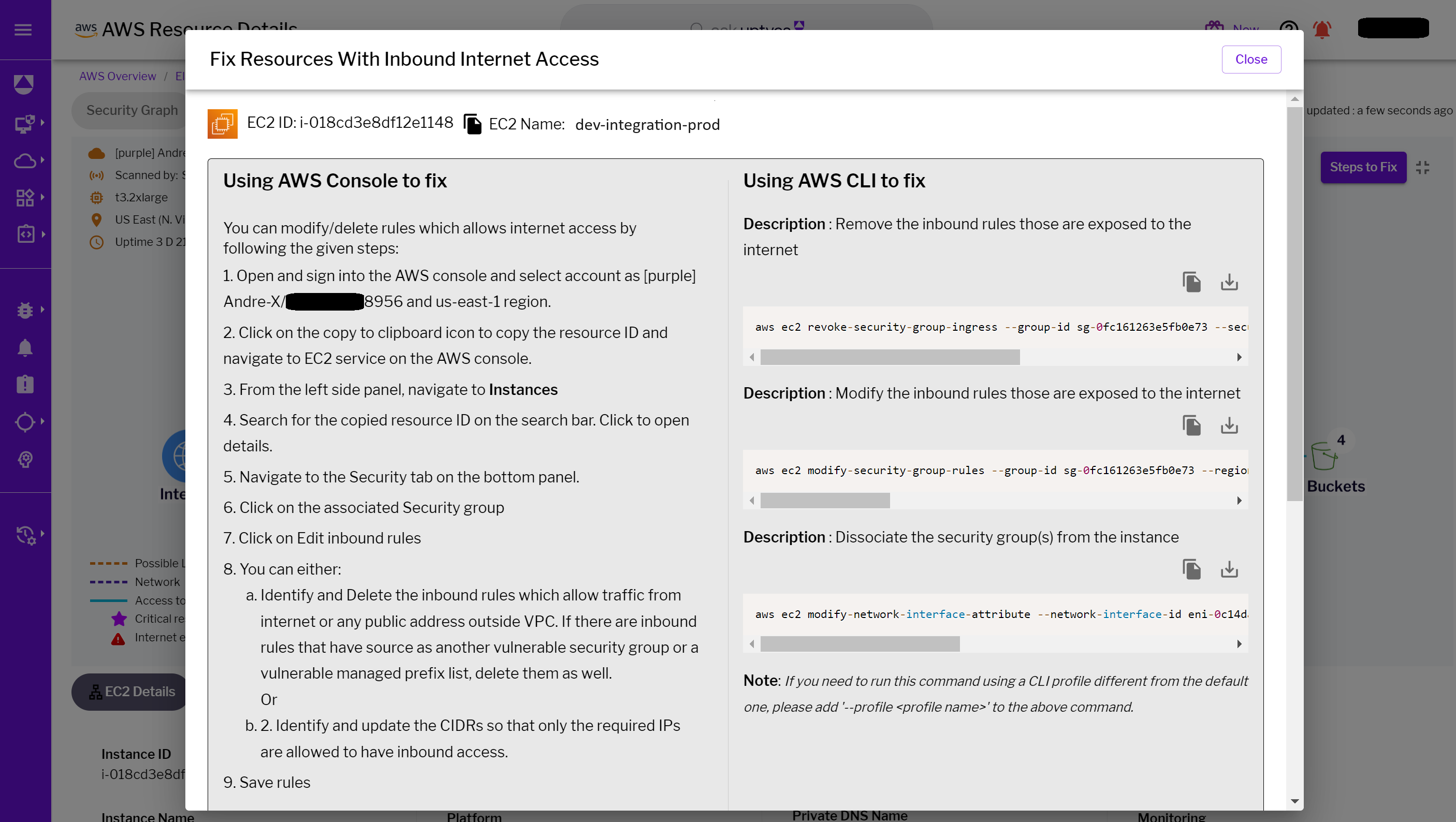
Task: Expand the remediation sync chevron at sidebar bottom
Action: coord(42,534)
